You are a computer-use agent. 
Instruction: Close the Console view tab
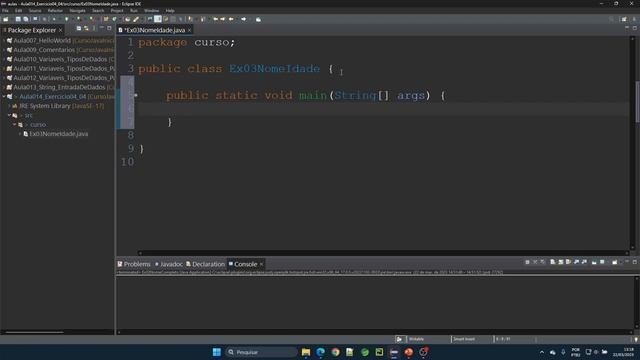(x=261, y=264)
